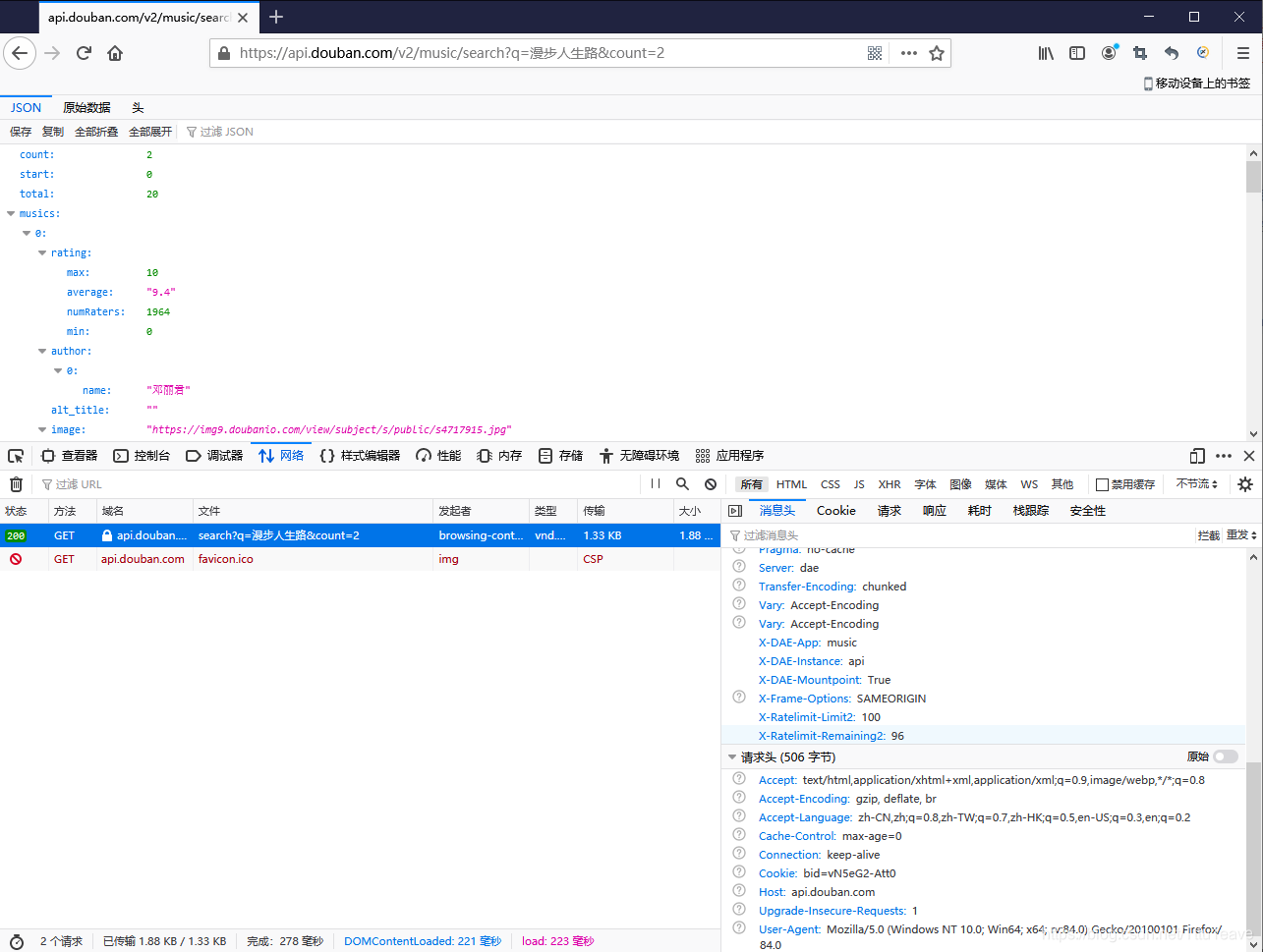
Task: Close the developer tools panel
Action: 1249,456
